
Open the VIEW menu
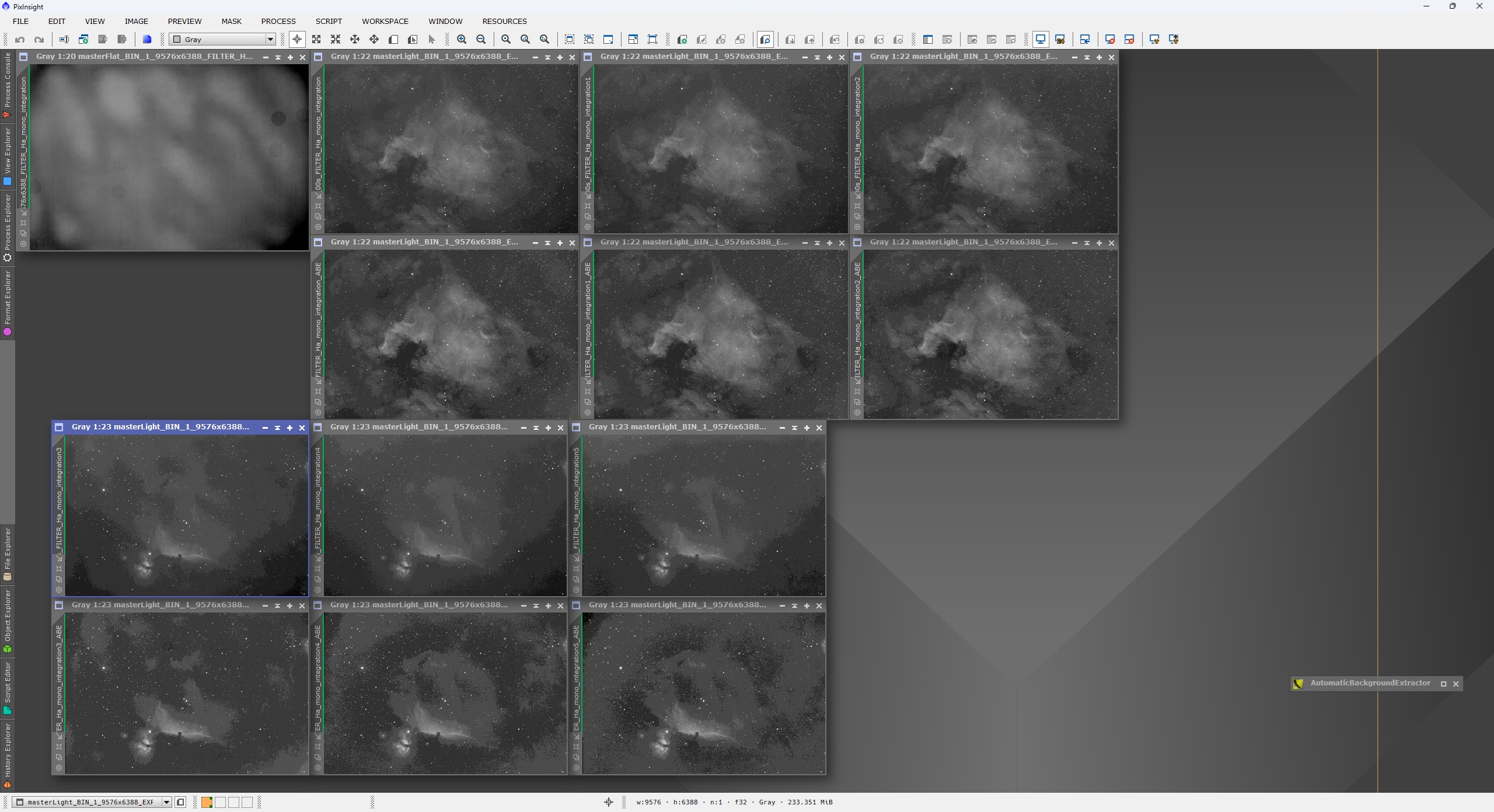coord(95,21)
